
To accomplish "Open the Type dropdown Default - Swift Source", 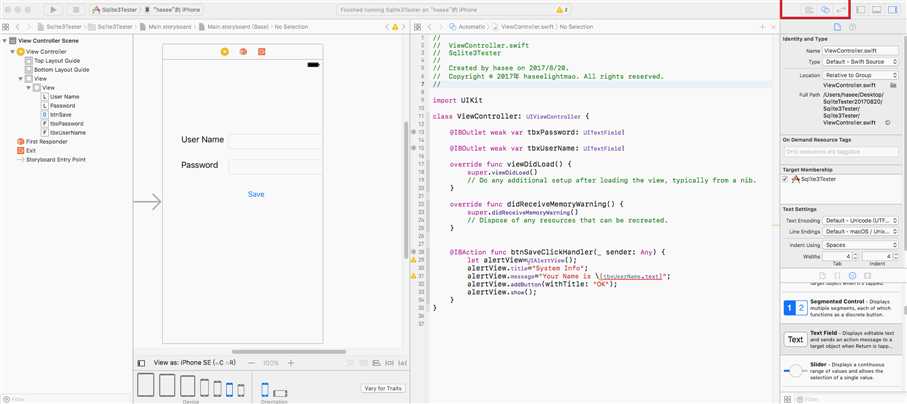I will point(860,62).
